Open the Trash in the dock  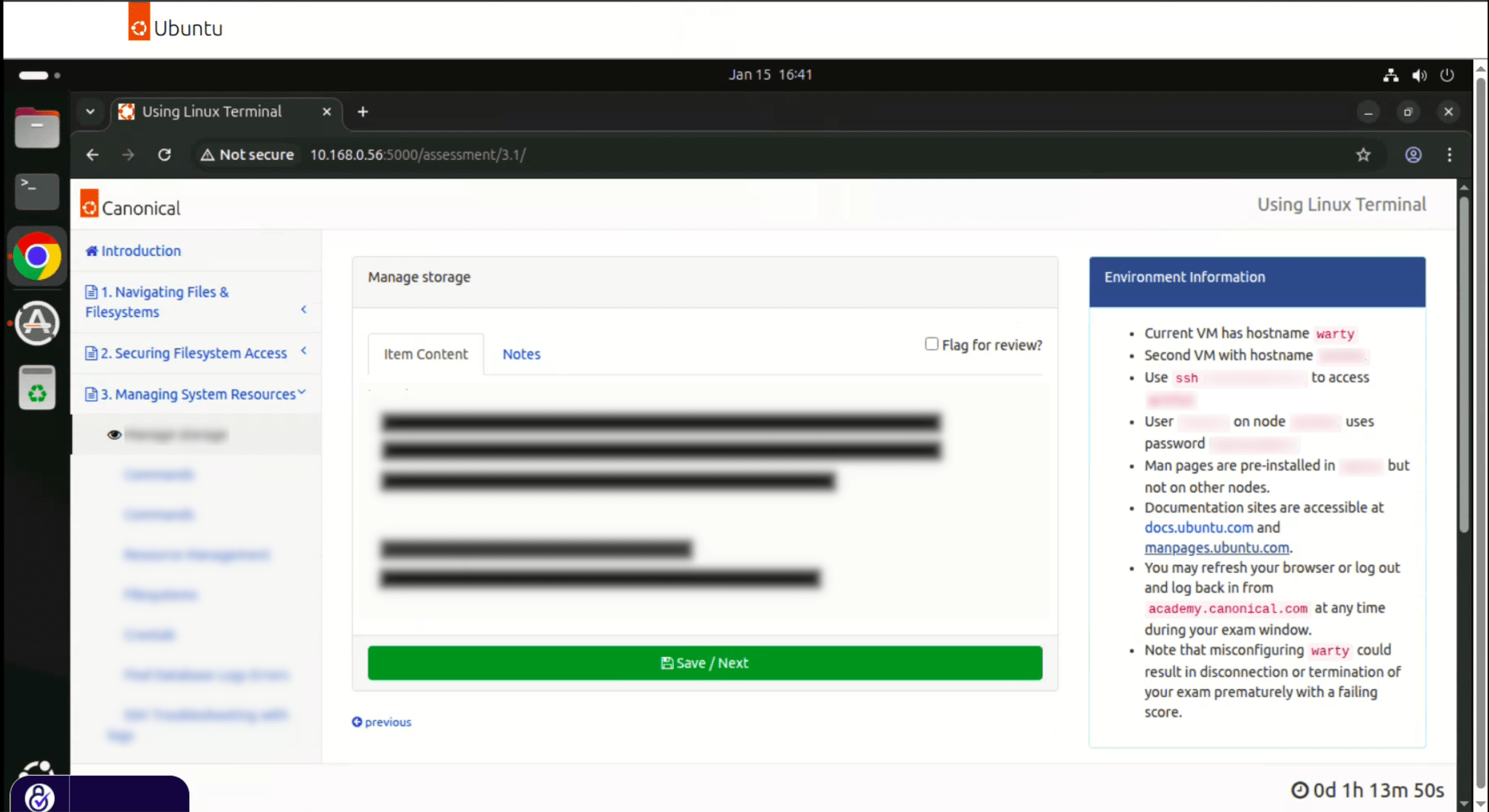pos(37,388)
